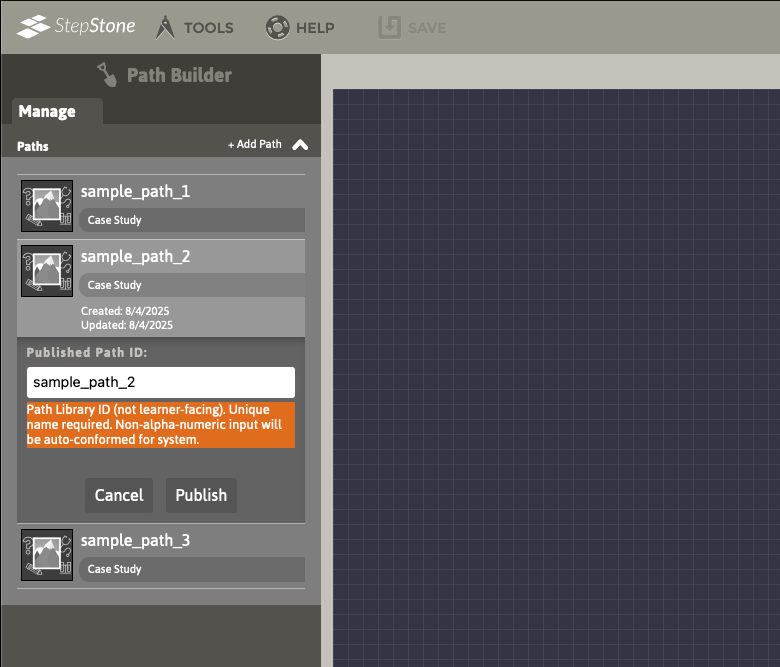780x667 pixels.
Task: Switch to the Manage tab
Action: [x=57, y=111]
